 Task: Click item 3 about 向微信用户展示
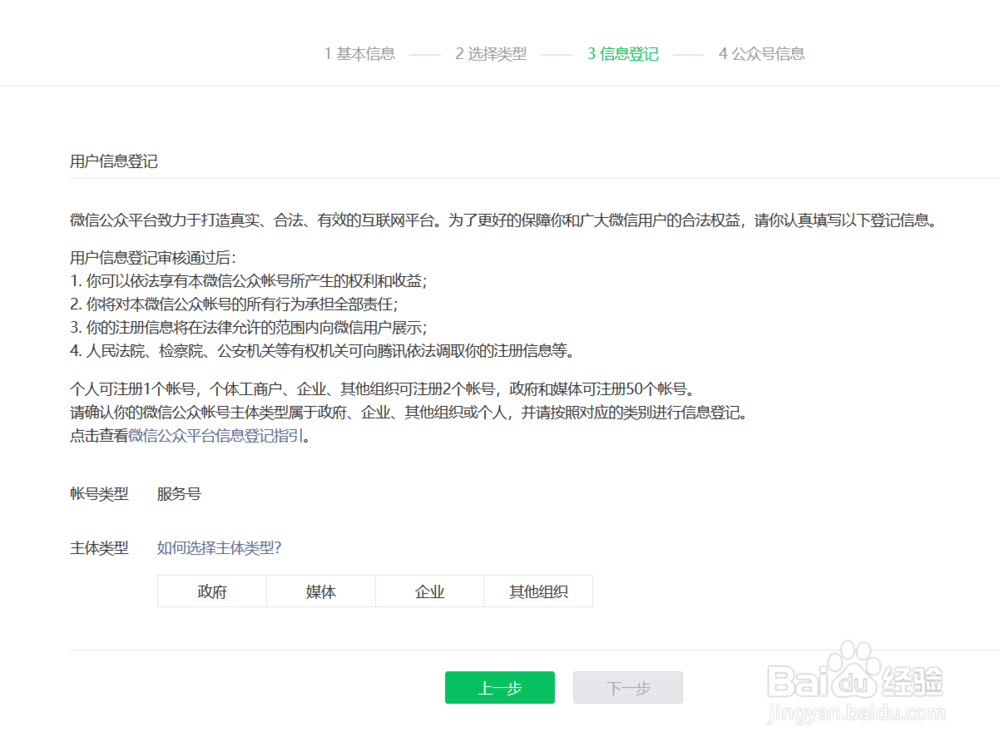tap(248, 327)
